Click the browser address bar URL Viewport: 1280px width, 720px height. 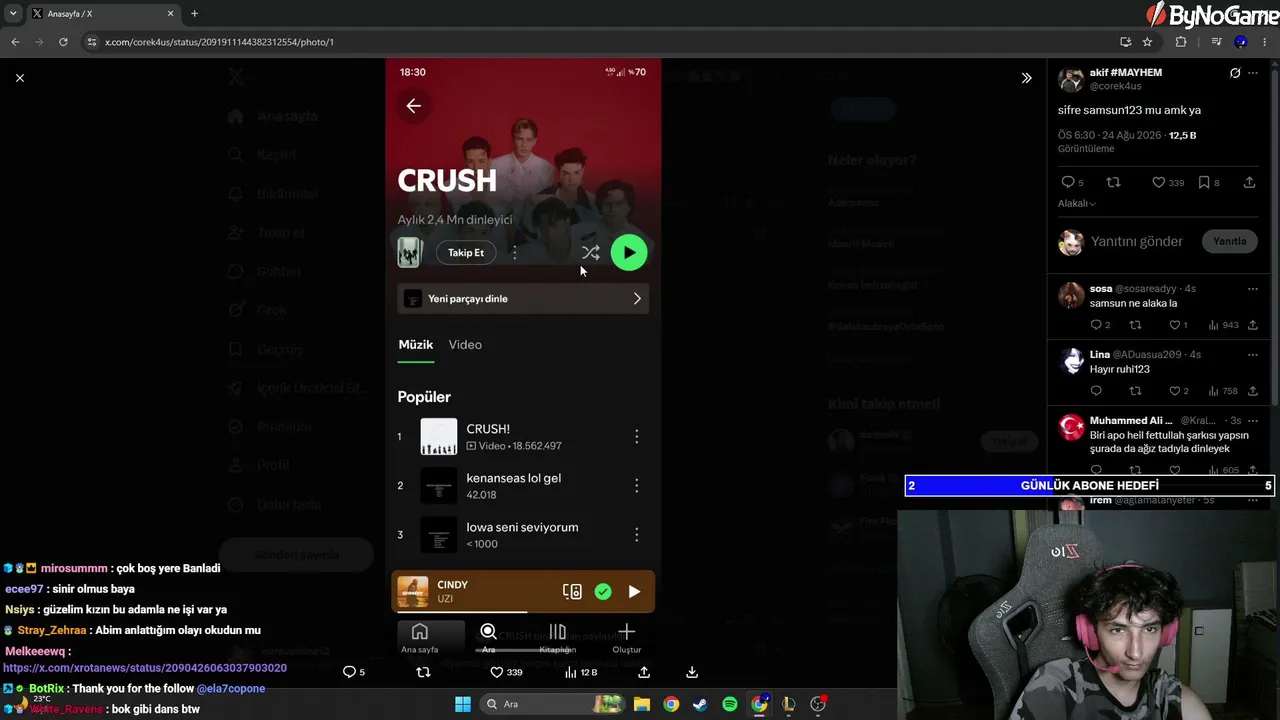(219, 42)
